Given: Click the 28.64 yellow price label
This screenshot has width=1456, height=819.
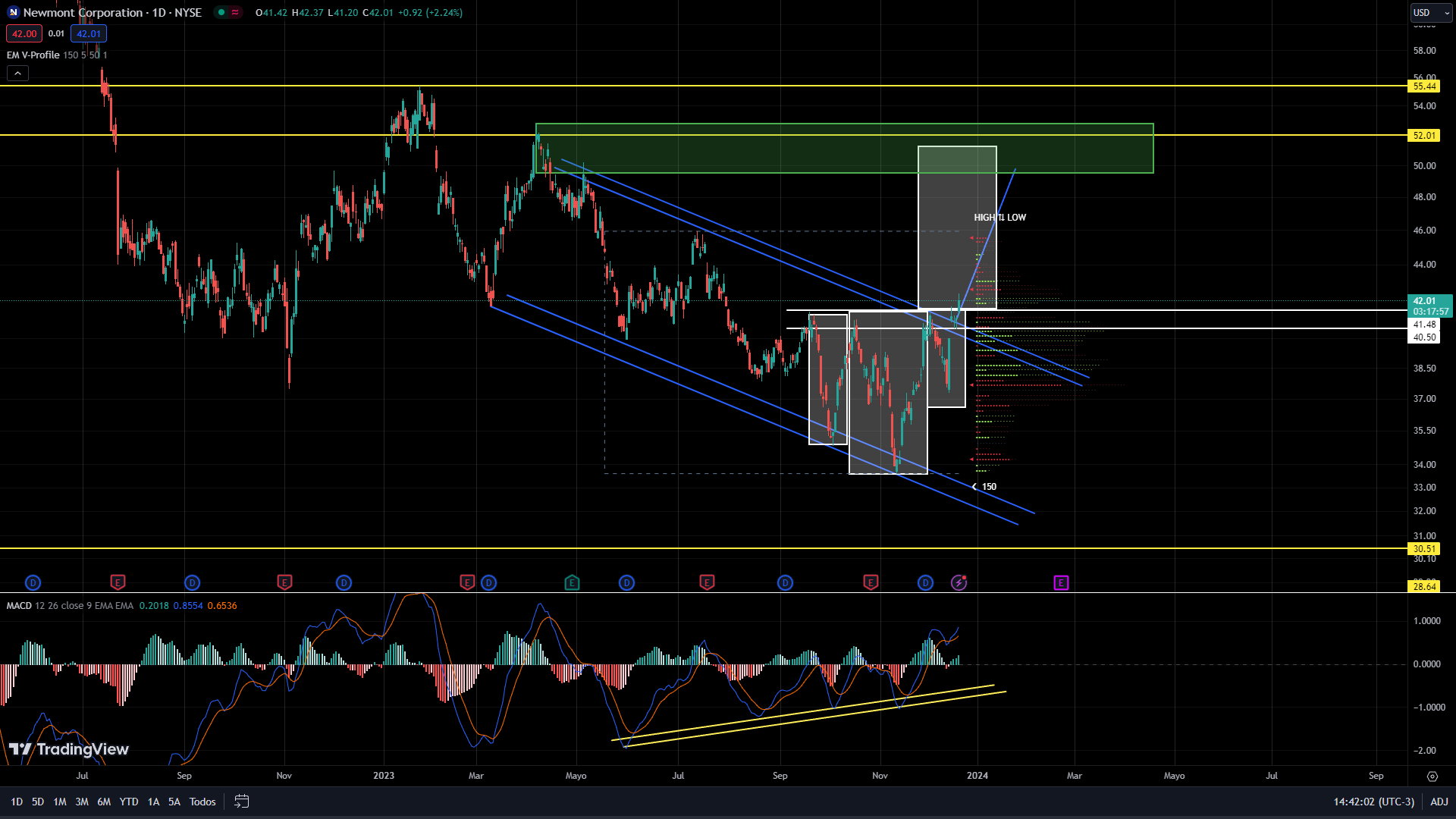Looking at the screenshot, I should tap(1424, 586).
